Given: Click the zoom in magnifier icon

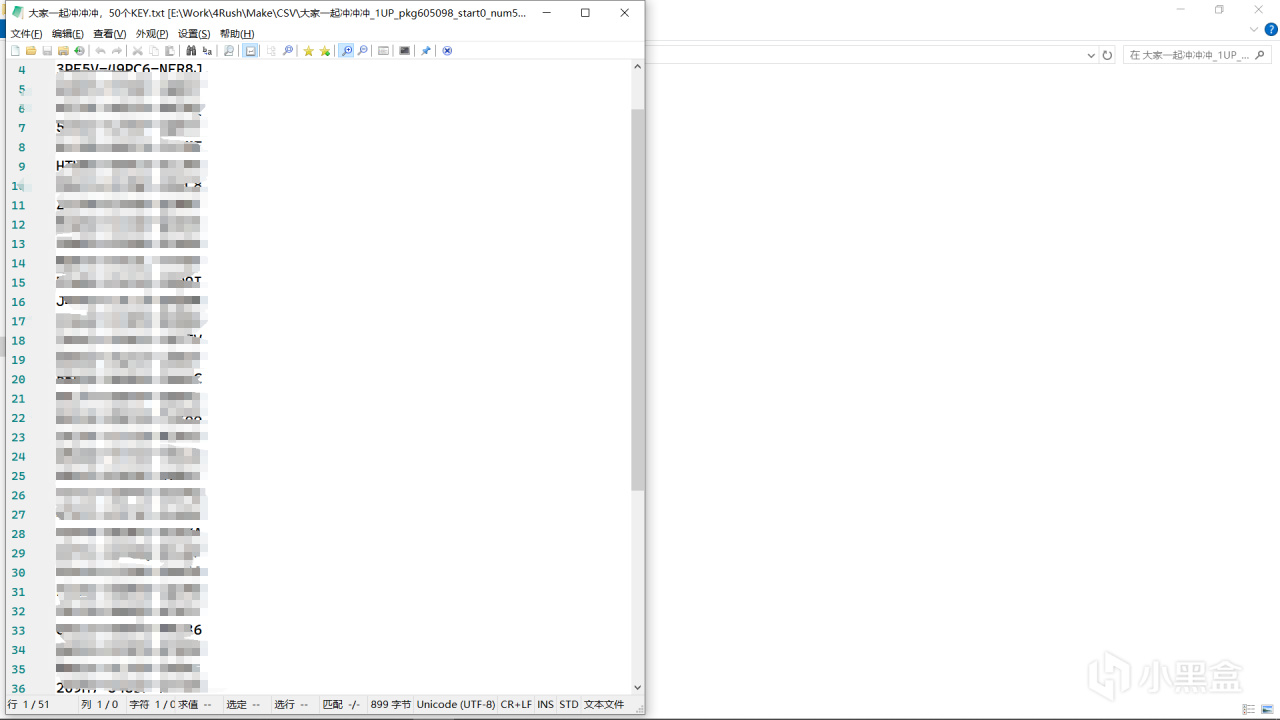Looking at the screenshot, I should tap(346, 51).
